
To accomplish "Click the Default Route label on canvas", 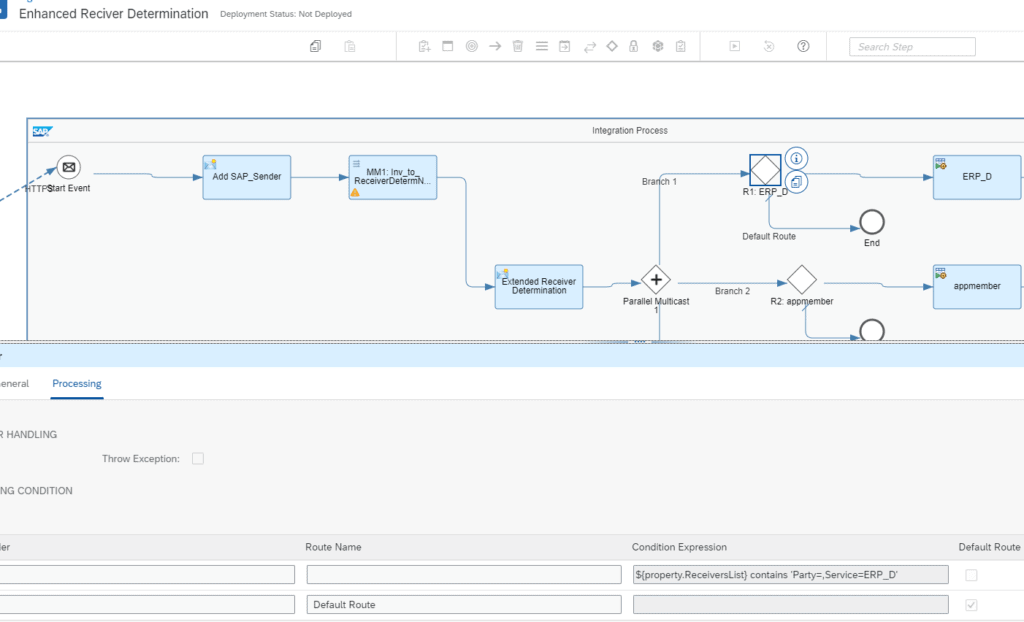I will tap(769, 237).
